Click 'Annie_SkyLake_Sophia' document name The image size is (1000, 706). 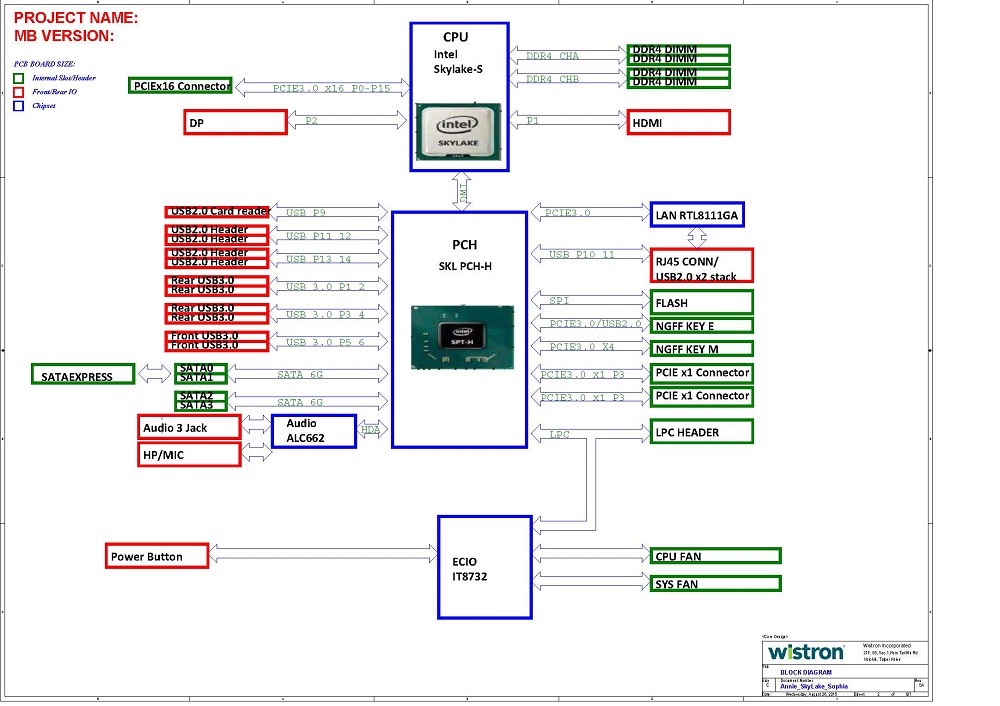click(x=814, y=686)
